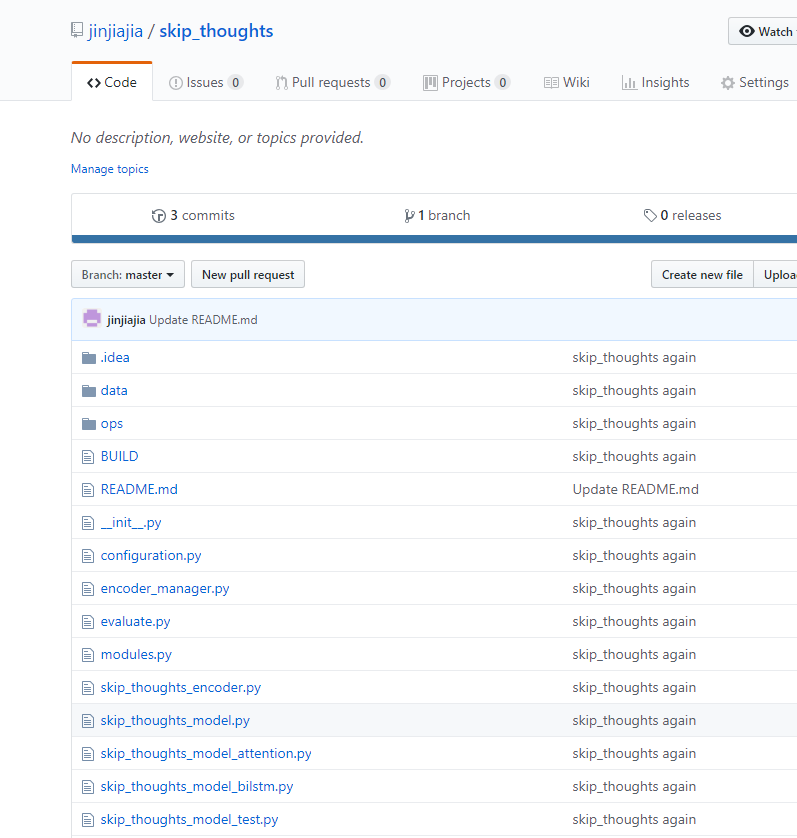Open the Wiki tab
The image size is (797, 838).
[567, 82]
